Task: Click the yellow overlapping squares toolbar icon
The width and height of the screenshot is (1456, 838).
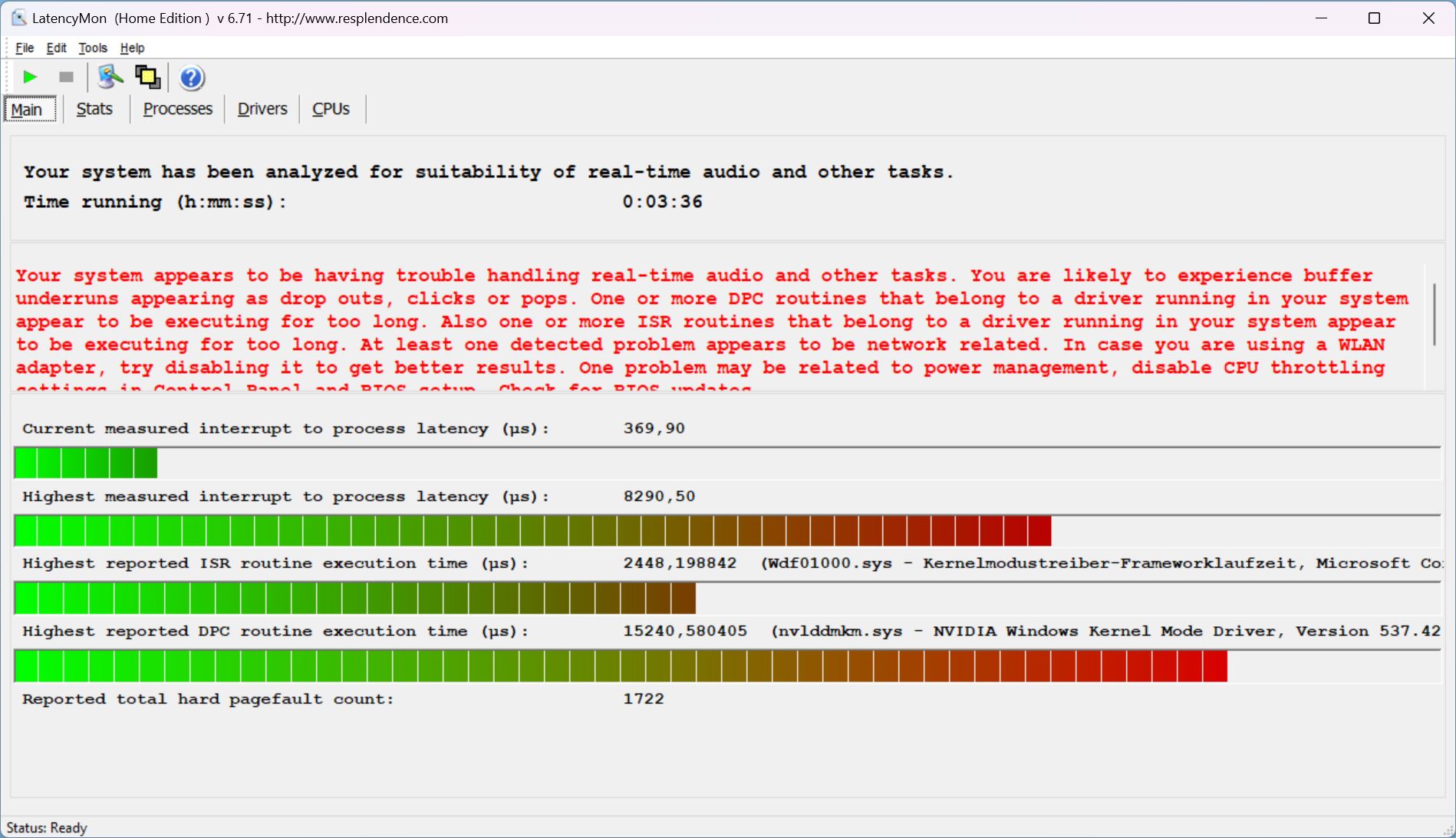Action: (x=147, y=77)
